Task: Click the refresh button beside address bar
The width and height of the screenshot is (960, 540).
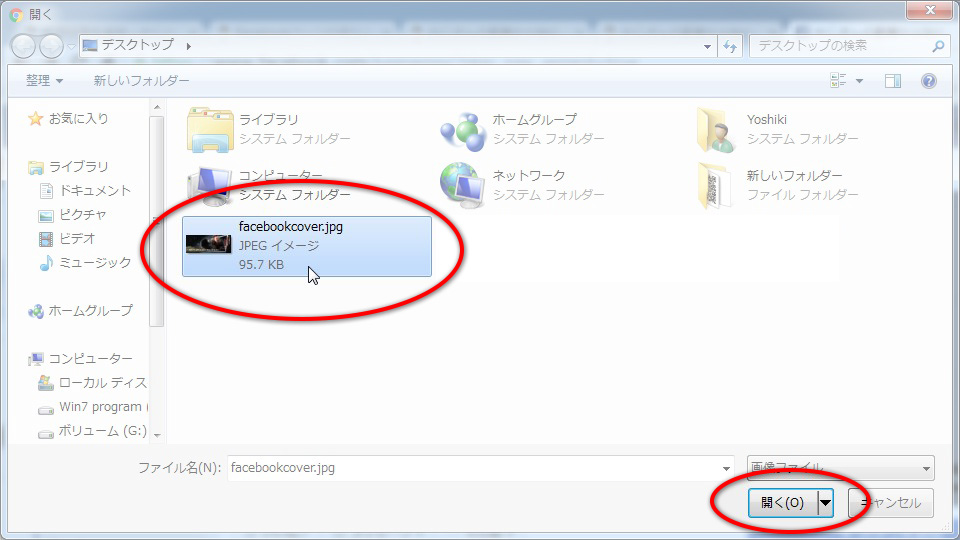Action: coord(730,46)
